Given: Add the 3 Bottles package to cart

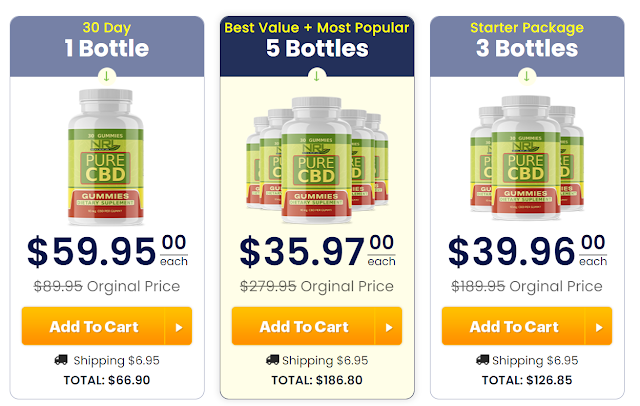Looking at the screenshot, I should click(527, 326).
